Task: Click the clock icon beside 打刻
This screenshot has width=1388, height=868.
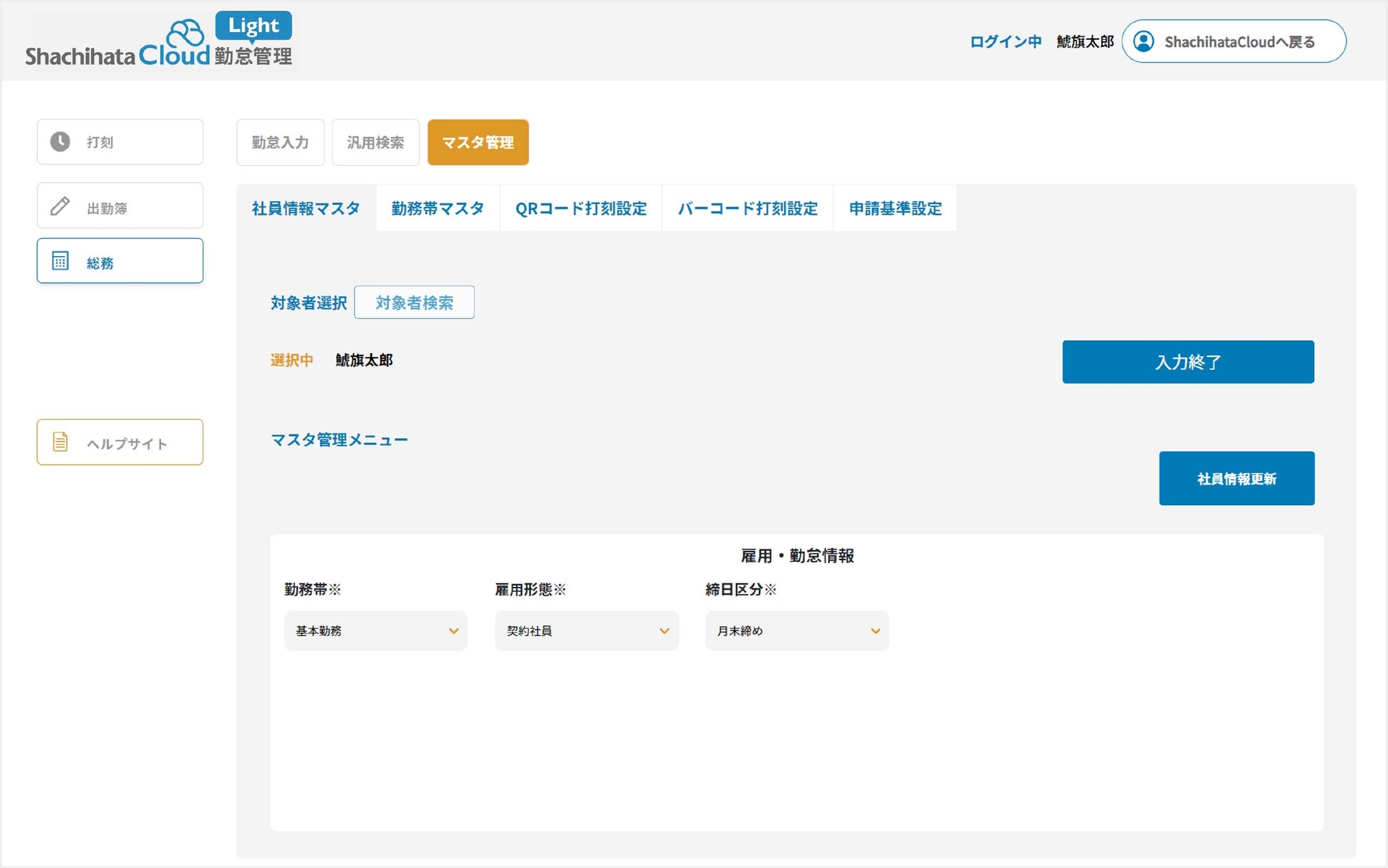Action: 61,142
